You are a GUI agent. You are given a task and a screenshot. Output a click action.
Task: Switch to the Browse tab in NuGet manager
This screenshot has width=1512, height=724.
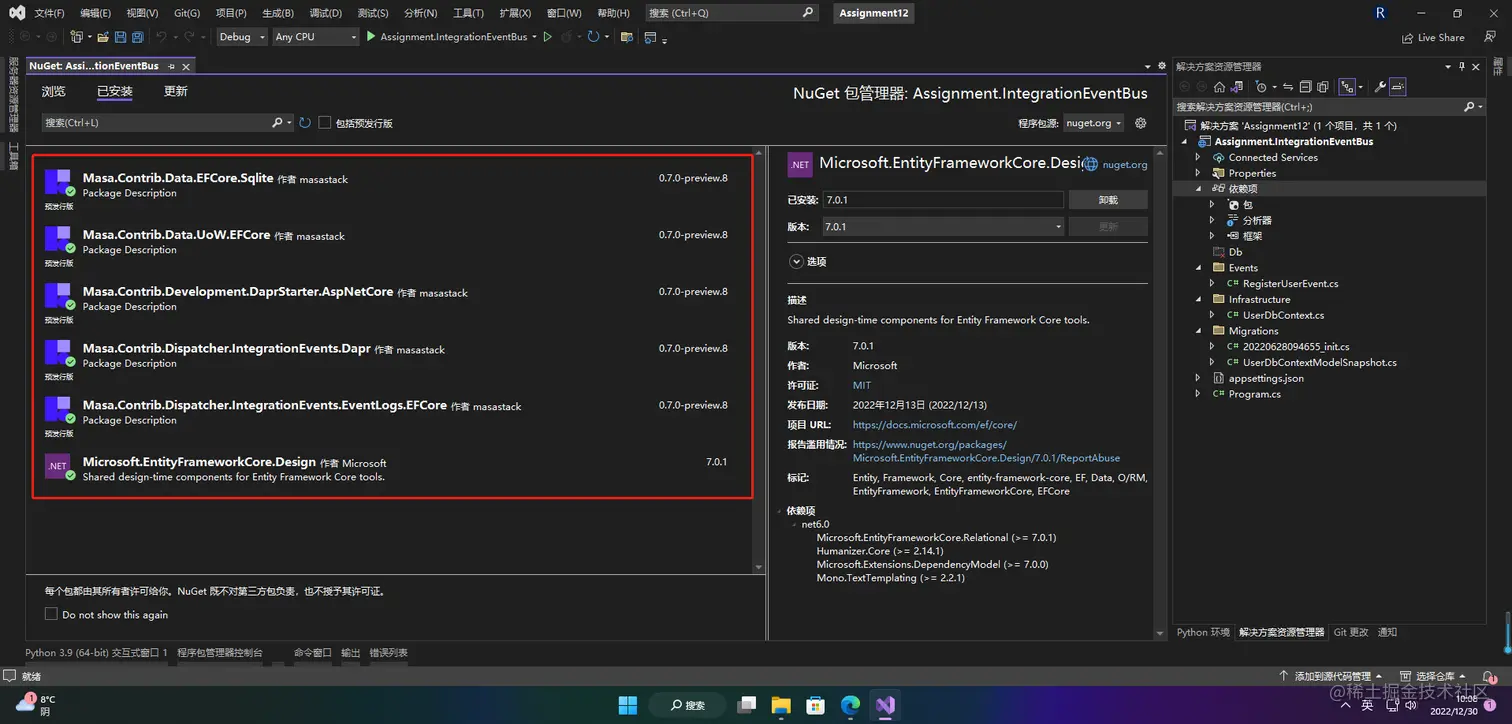[x=53, y=91]
